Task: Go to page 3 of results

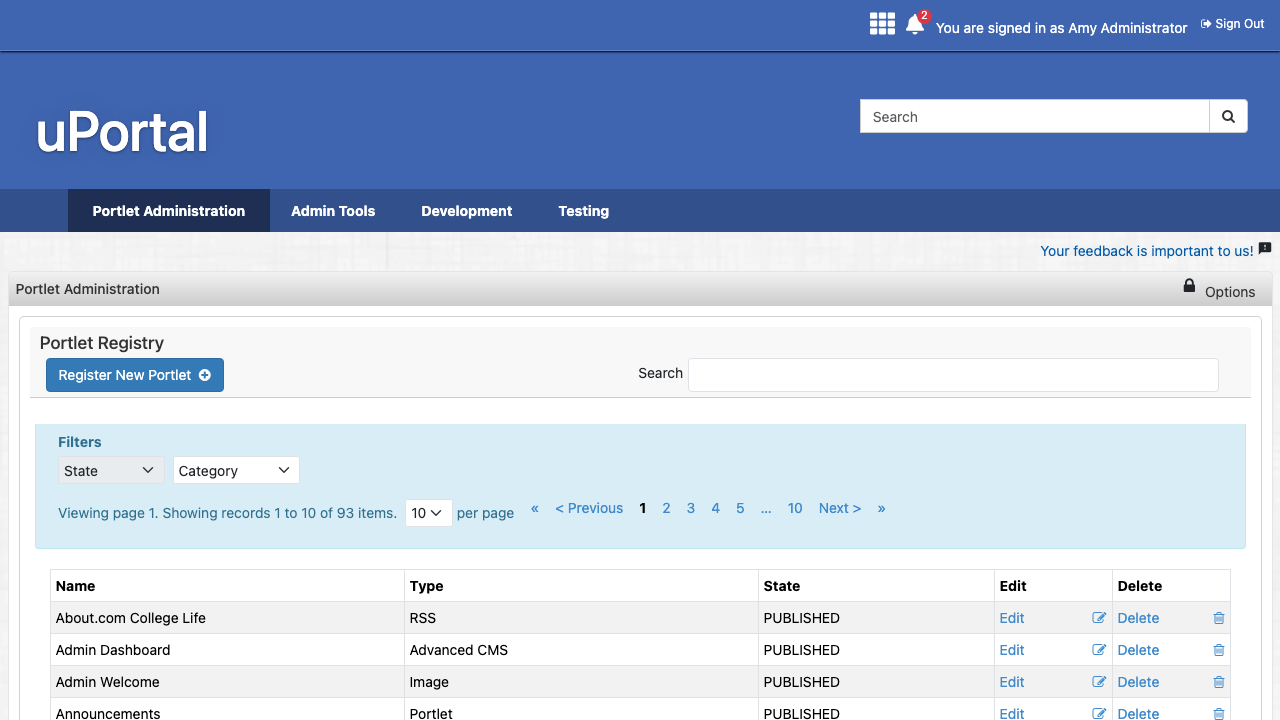Action: pyautogui.click(x=691, y=508)
